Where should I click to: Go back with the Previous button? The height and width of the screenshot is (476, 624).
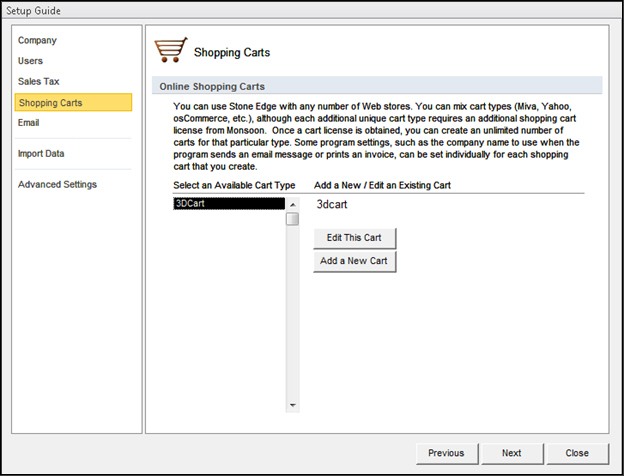(x=446, y=453)
